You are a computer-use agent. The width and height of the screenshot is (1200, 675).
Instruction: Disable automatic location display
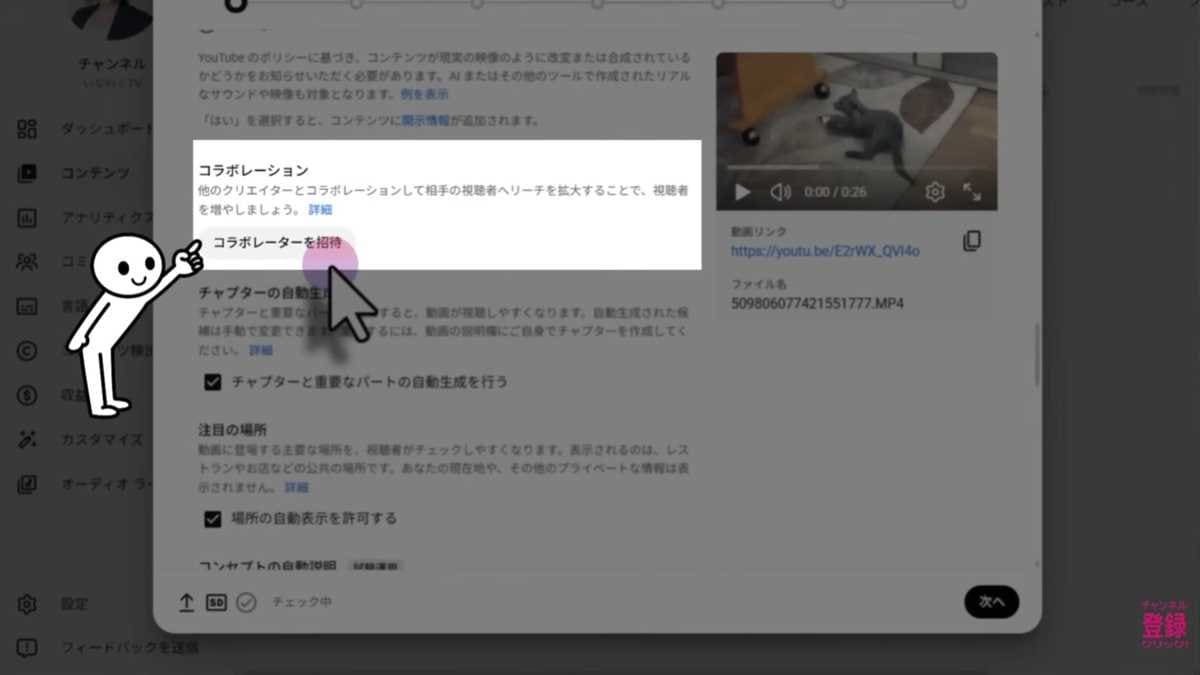point(213,518)
